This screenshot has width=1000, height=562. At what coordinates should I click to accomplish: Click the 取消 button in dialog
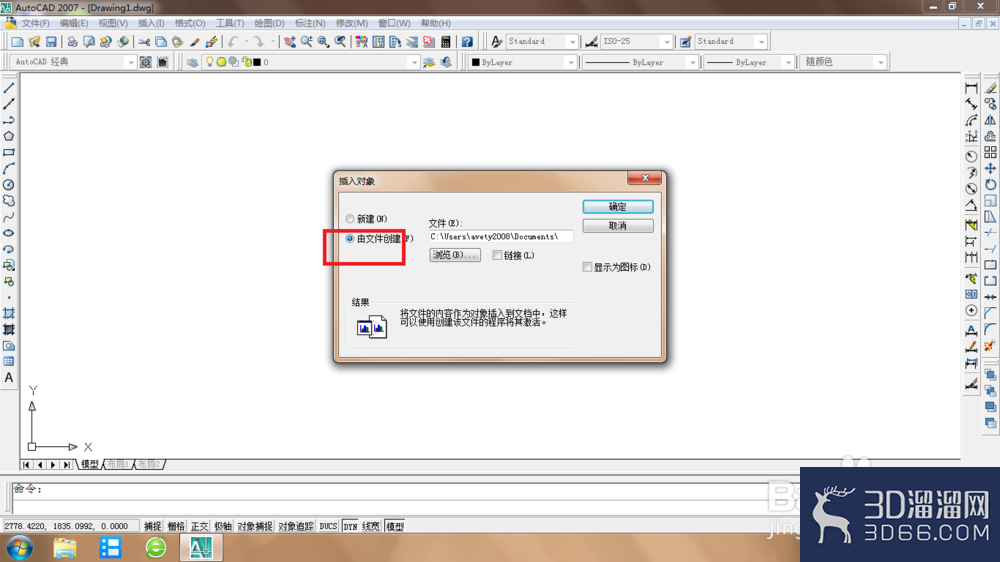(617, 226)
